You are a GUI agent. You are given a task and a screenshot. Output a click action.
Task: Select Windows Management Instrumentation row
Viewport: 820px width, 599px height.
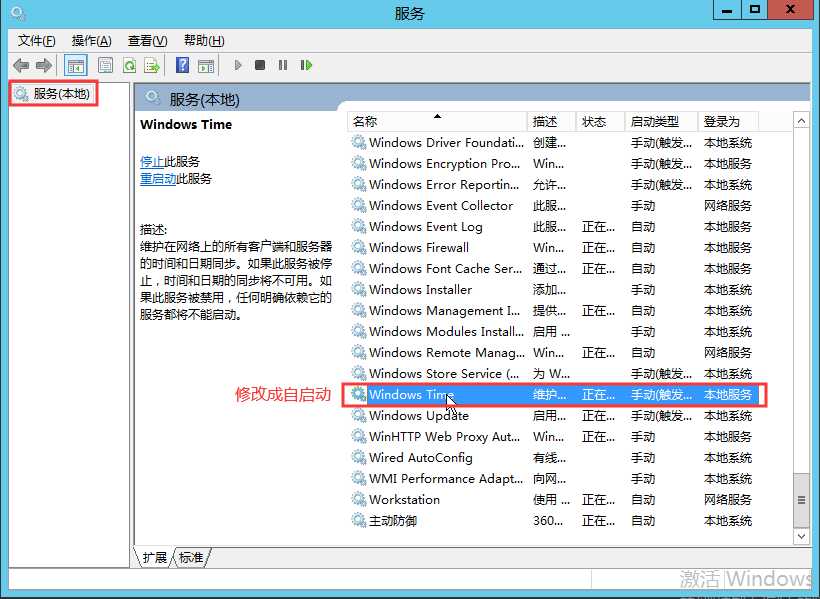552,310
